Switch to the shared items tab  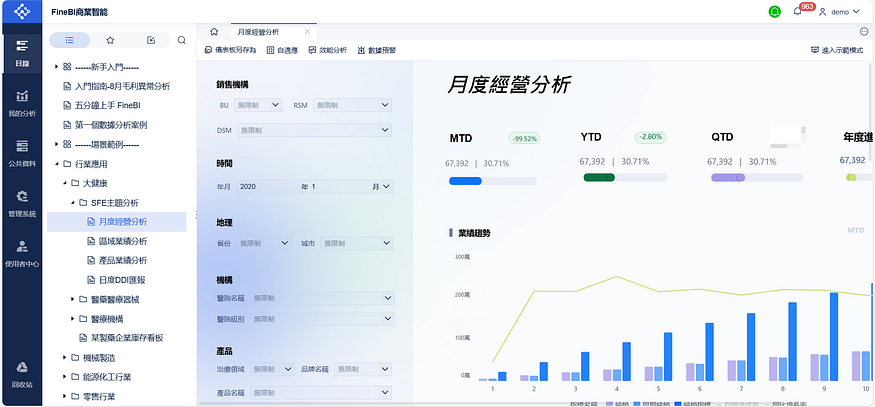[151, 40]
